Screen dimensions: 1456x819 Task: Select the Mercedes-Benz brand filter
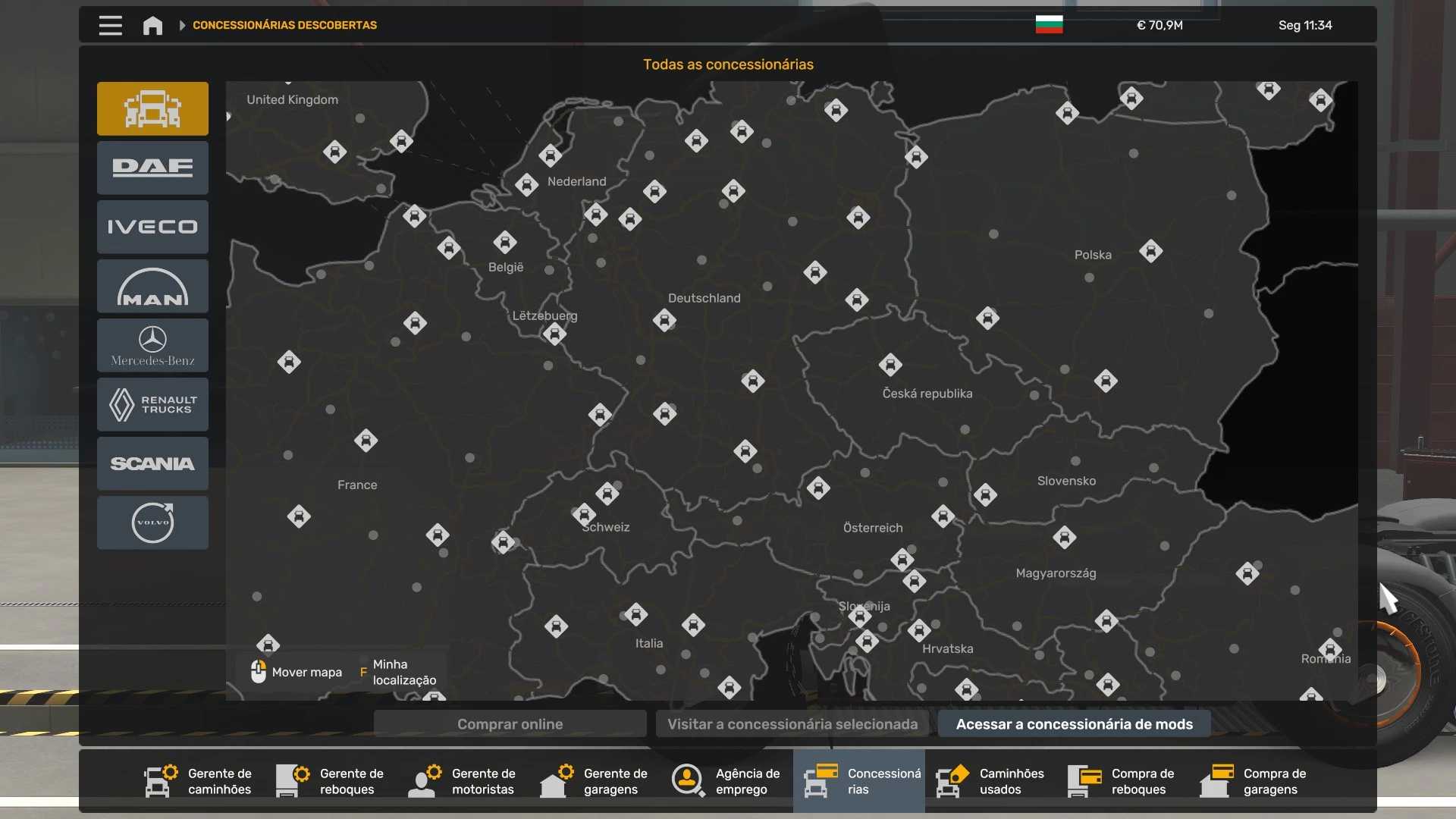(152, 345)
